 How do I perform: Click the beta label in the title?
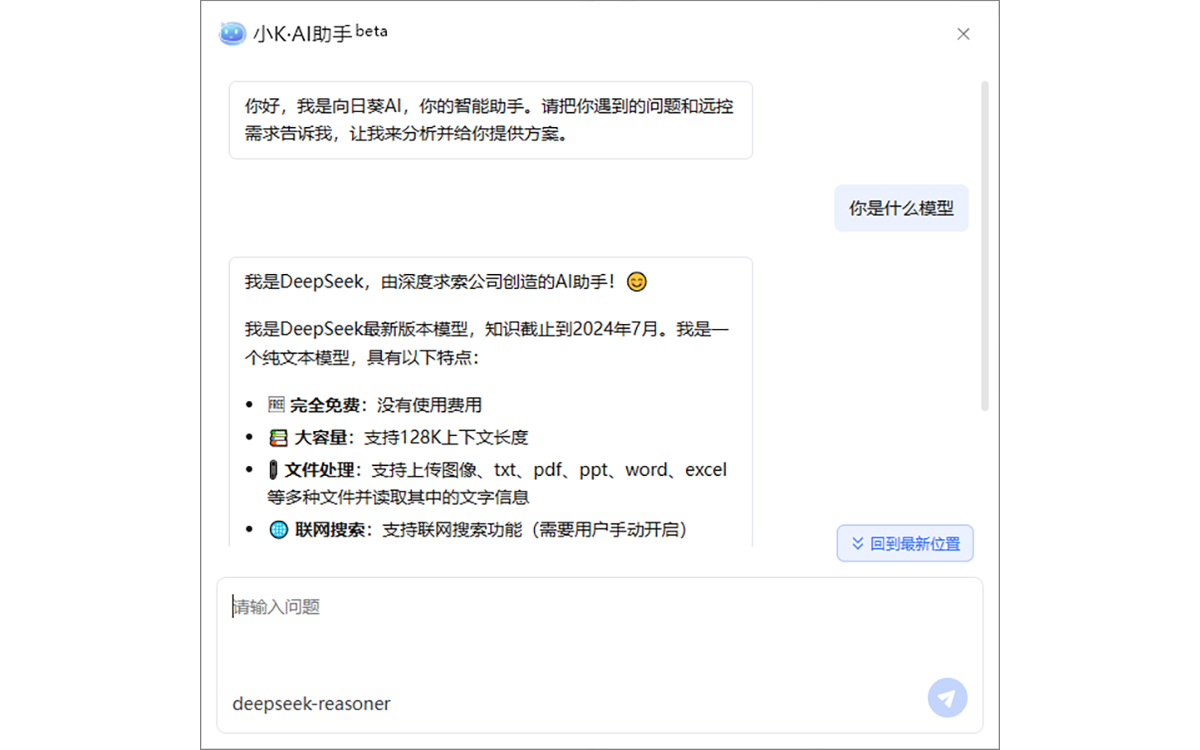[371, 31]
